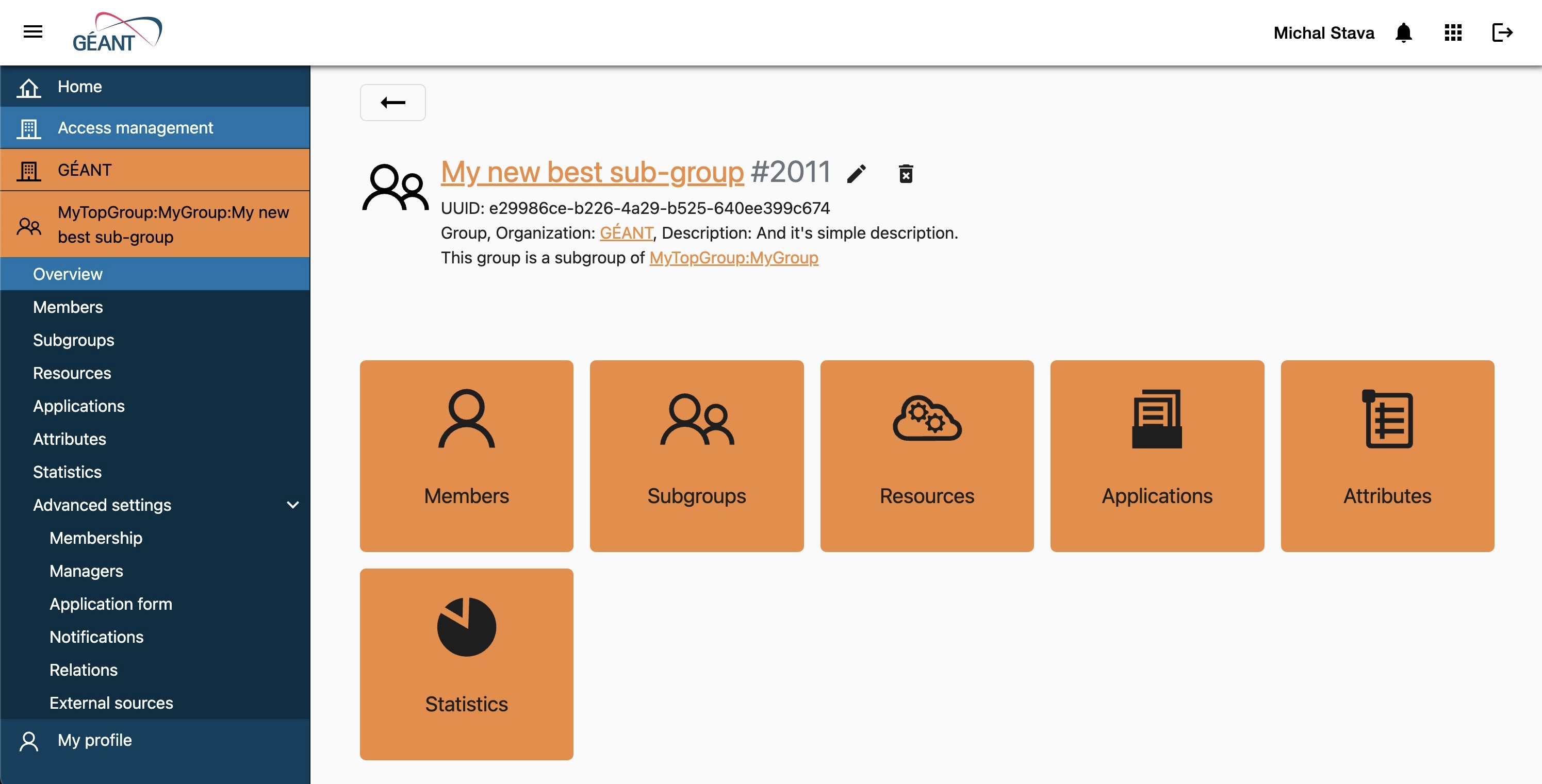Open Statistics in the sidebar menu
This screenshot has height=784, width=1542.
click(x=155, y=472)
